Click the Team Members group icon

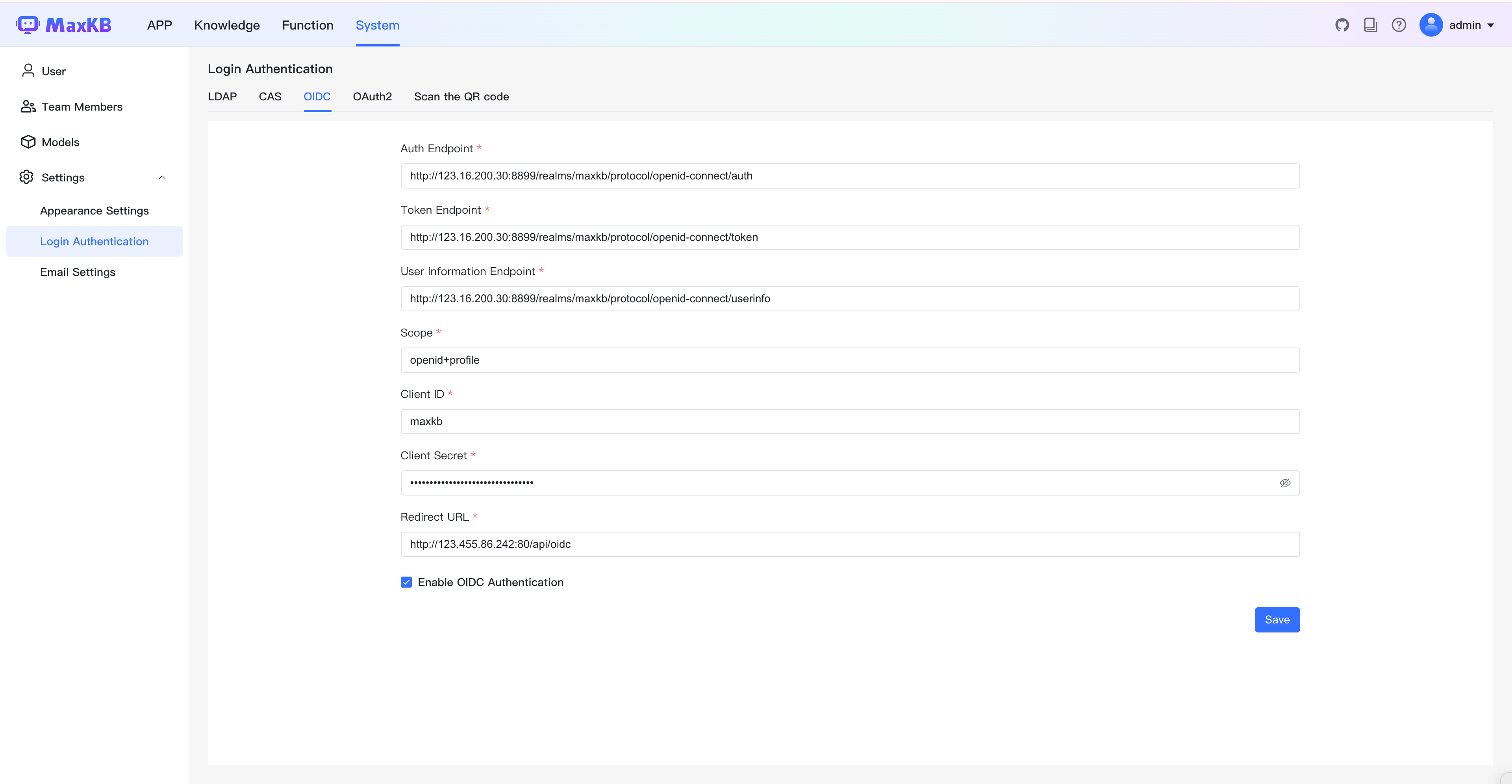click(x=28, y=106)
